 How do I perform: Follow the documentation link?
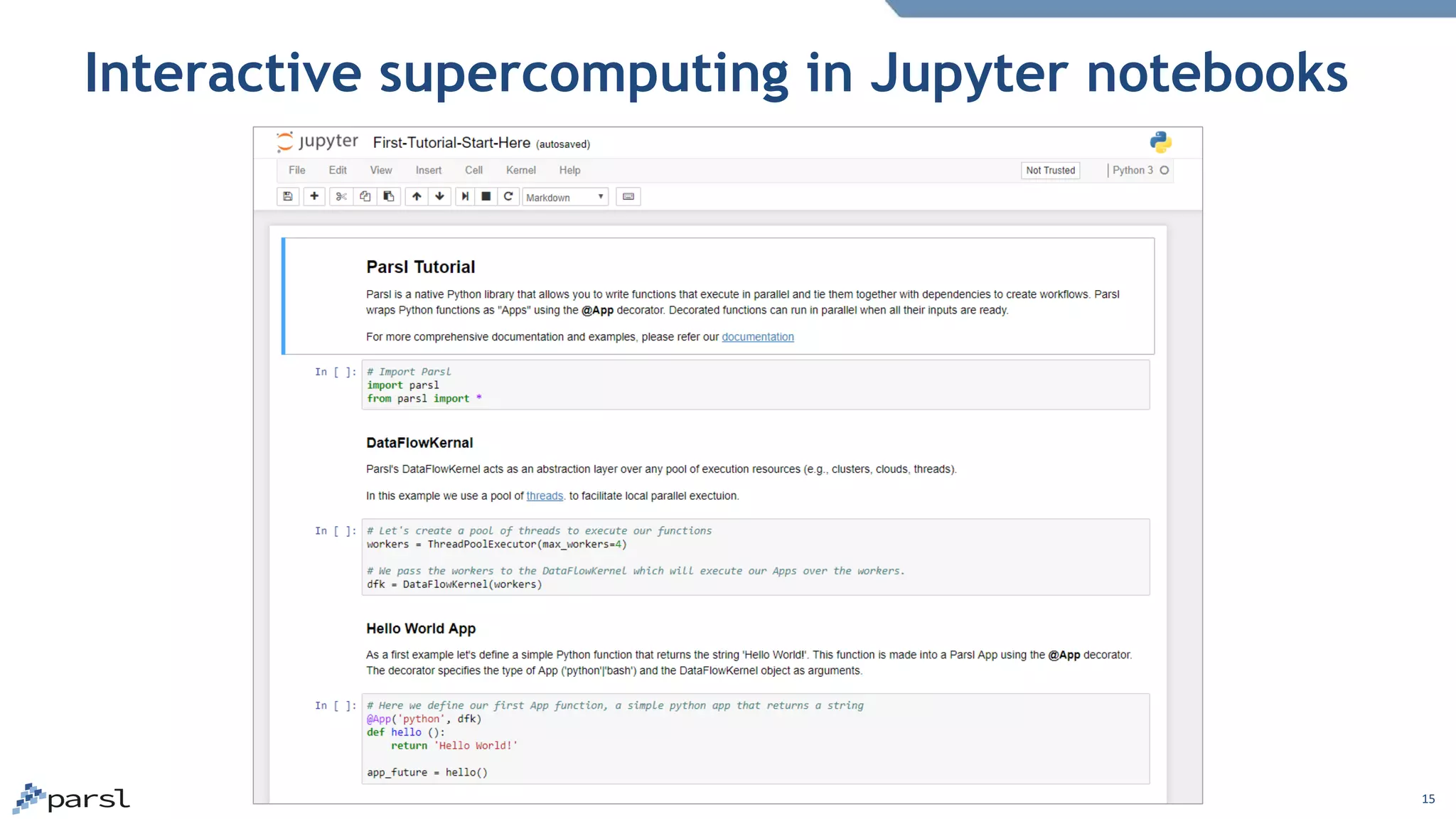point(758,337)
